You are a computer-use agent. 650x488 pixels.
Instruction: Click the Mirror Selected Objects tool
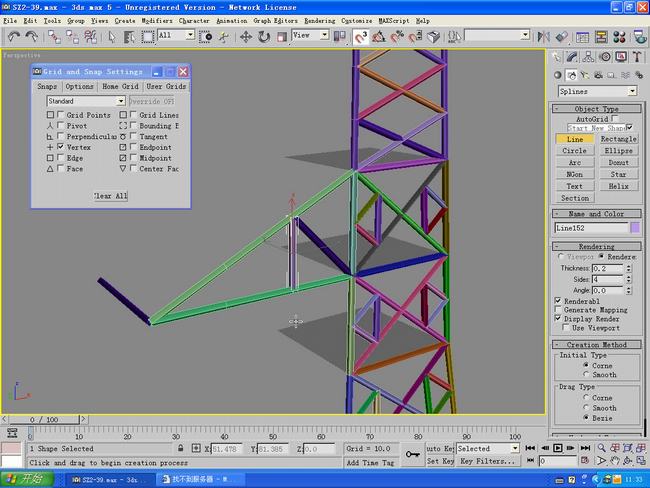tap(543, 37)
